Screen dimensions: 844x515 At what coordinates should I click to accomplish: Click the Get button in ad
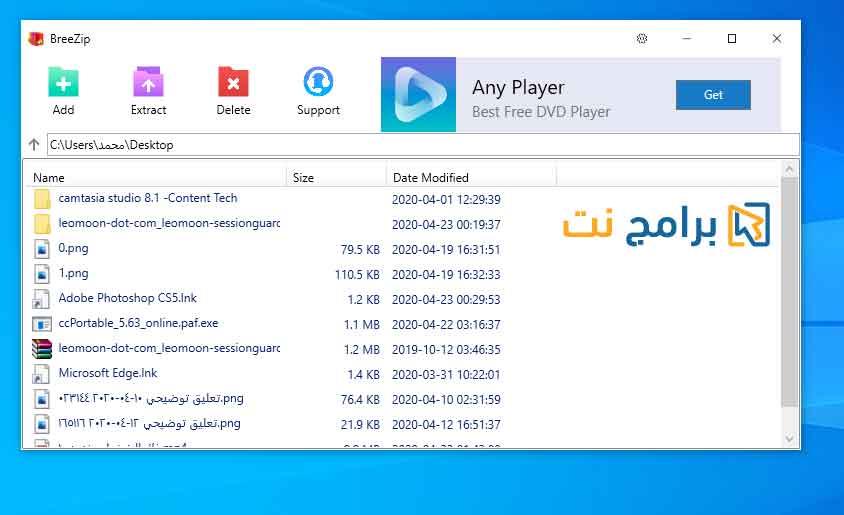click(713, 95)
